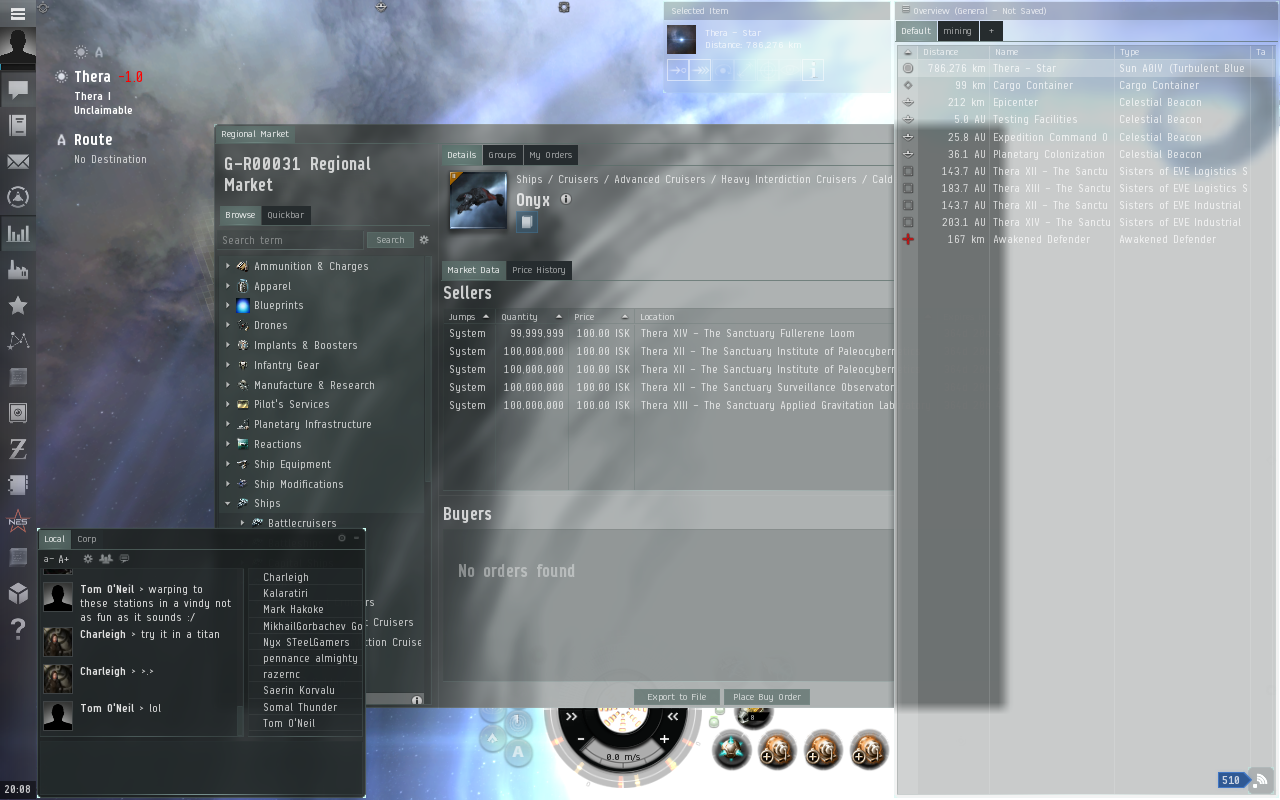Select the mining overview tab

click(957, 31)
